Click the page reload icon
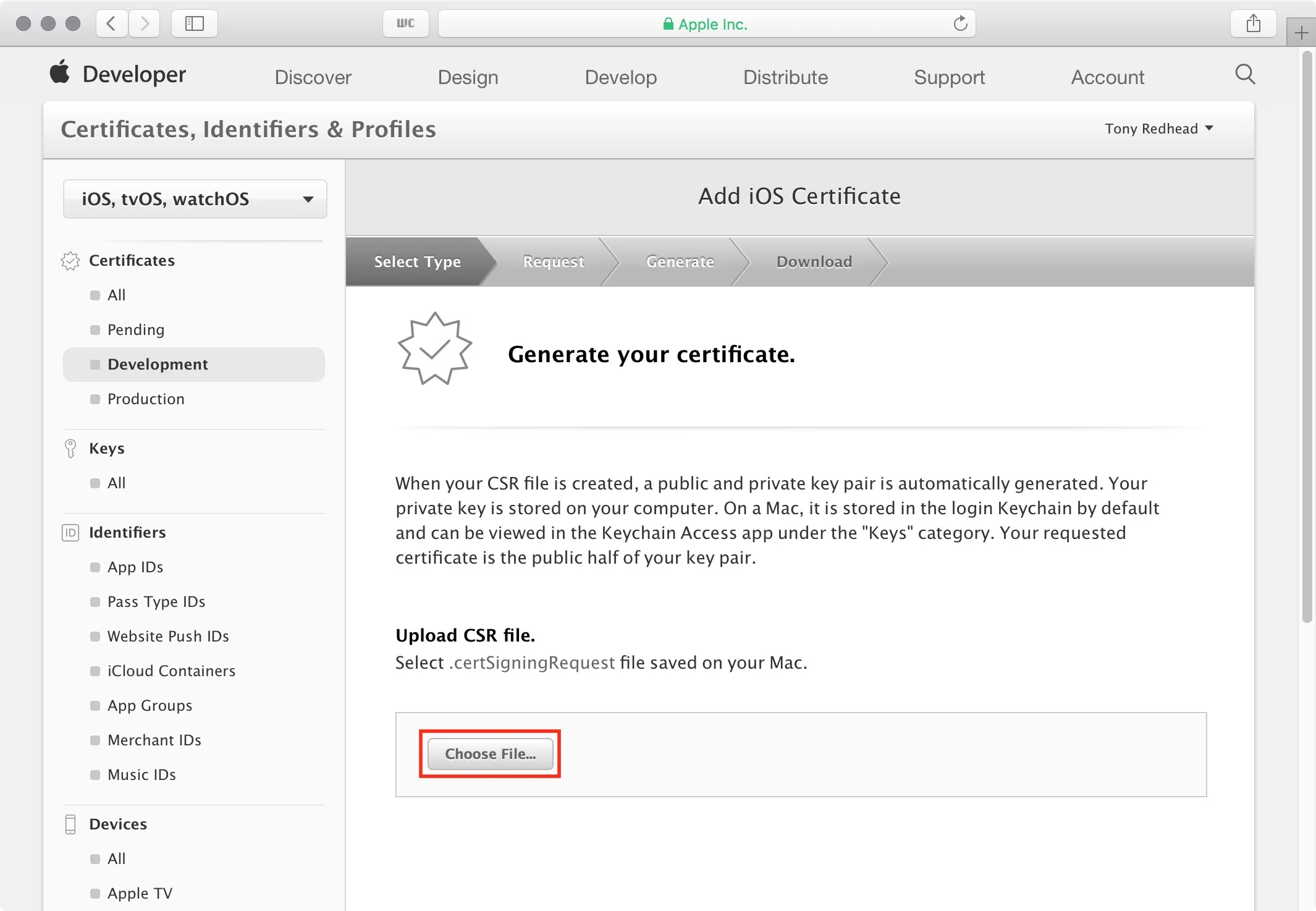The height and width of the screenshot is (911, 1316). [x=960, y=24]
